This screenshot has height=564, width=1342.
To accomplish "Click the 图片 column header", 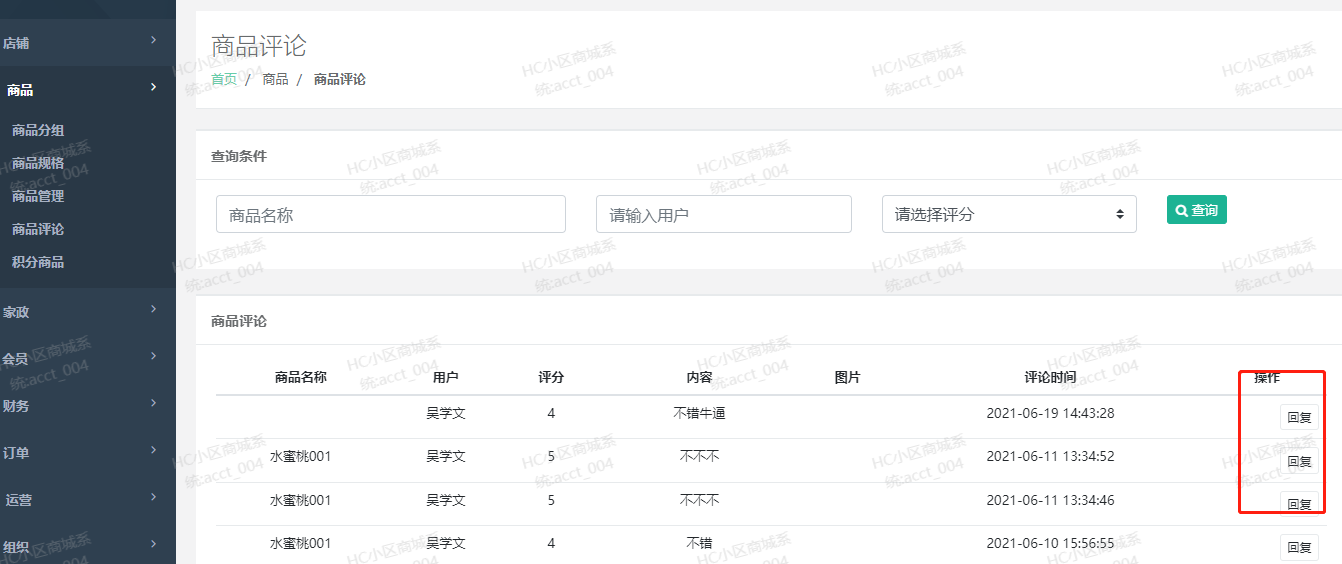I will 847,377.
